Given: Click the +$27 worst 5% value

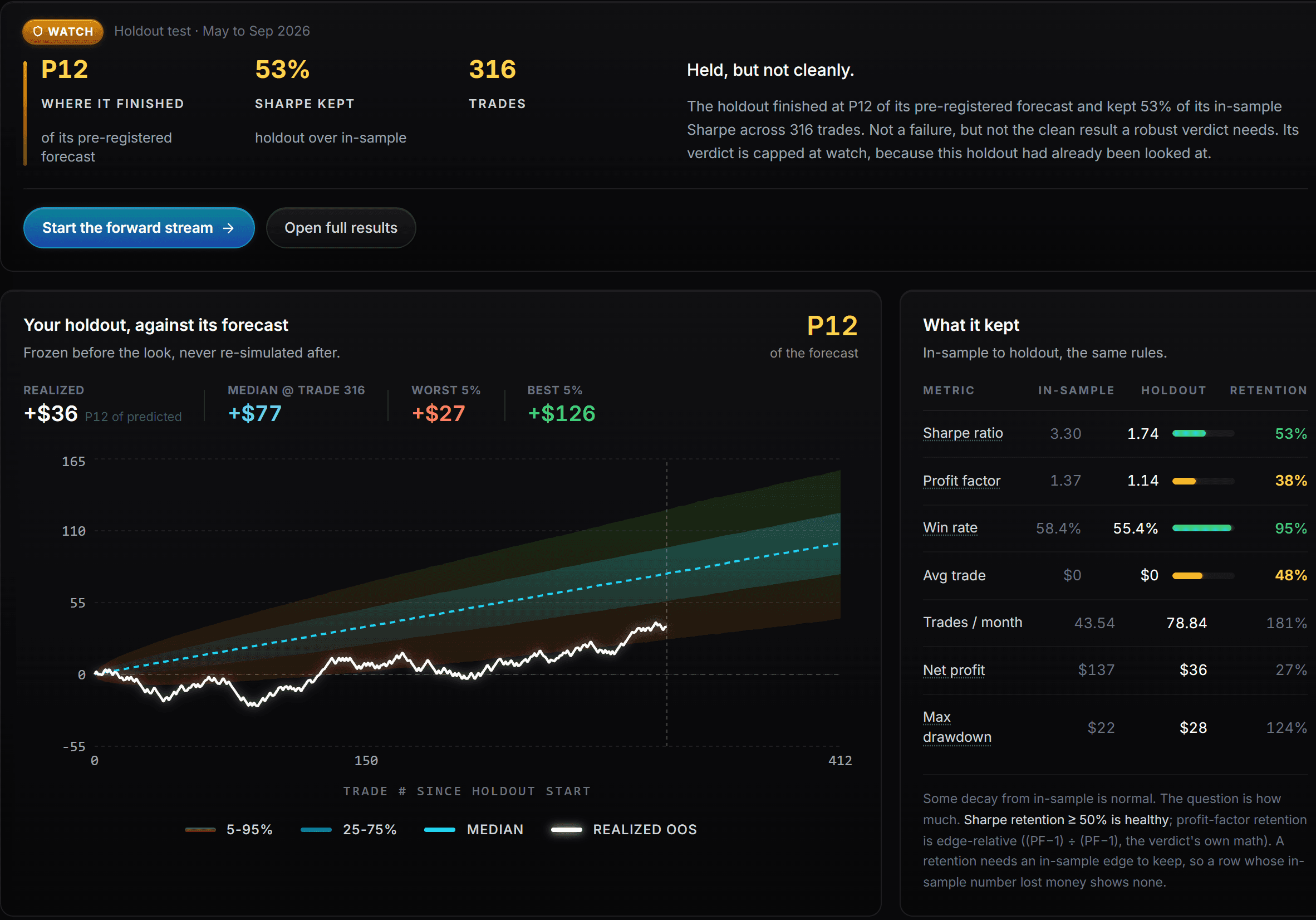Looking at the screenshot, I should (439, 414).
